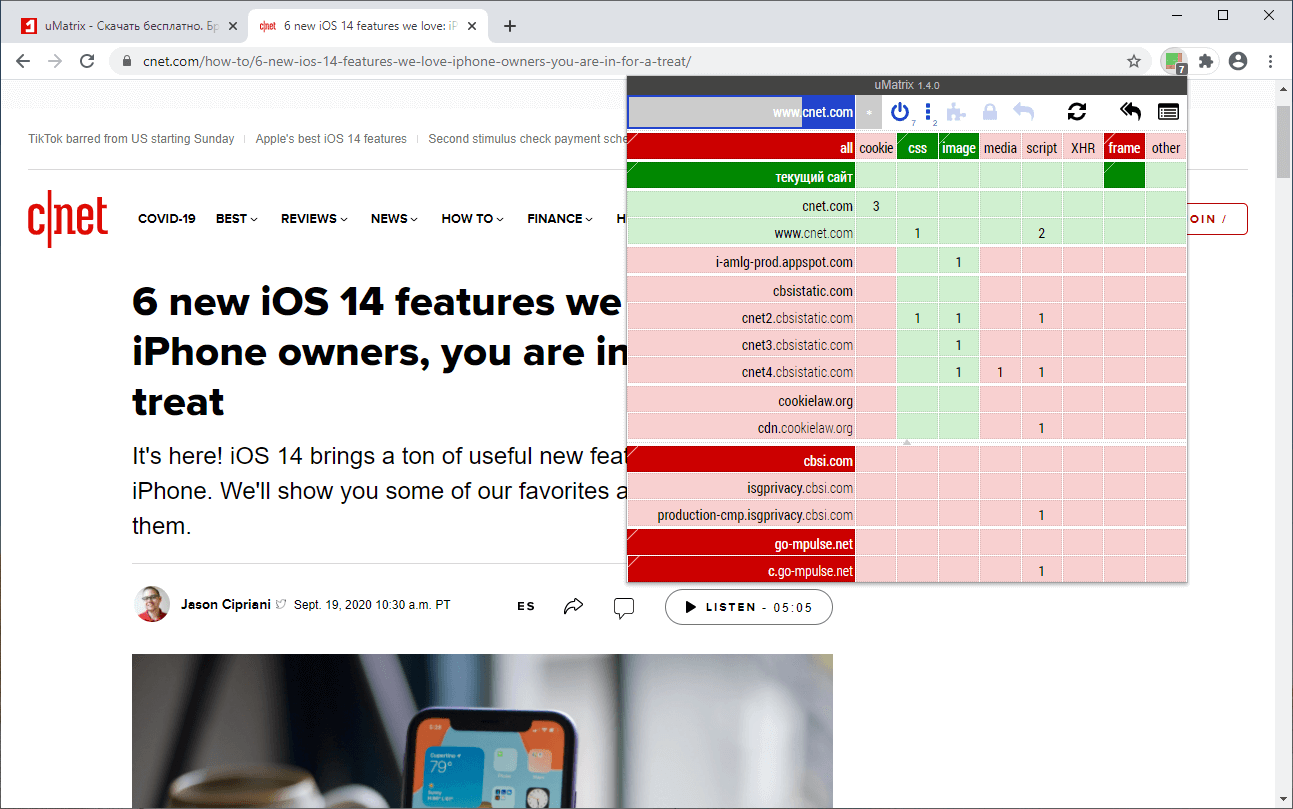Reload the page using the Chrome reload button

(87, 61)
